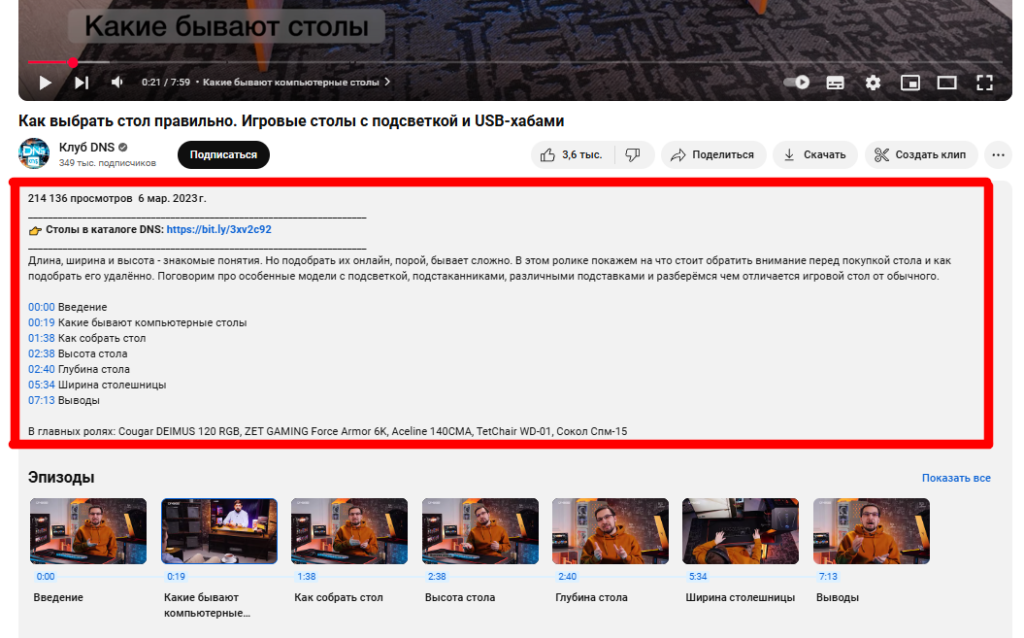The image size is (1024, 638).
Task: Click episode timestamp 0:00
Action: (46, 577)
